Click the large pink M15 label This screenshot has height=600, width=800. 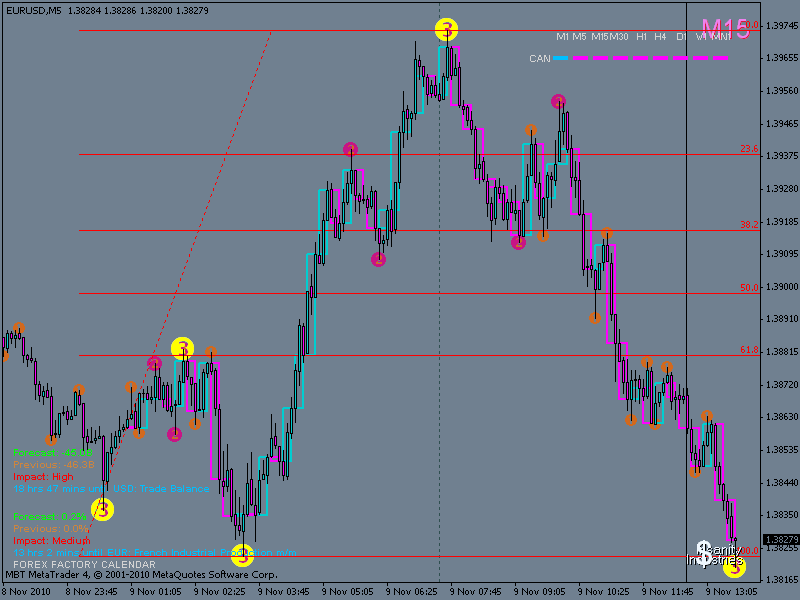click(x=726, y=29)
